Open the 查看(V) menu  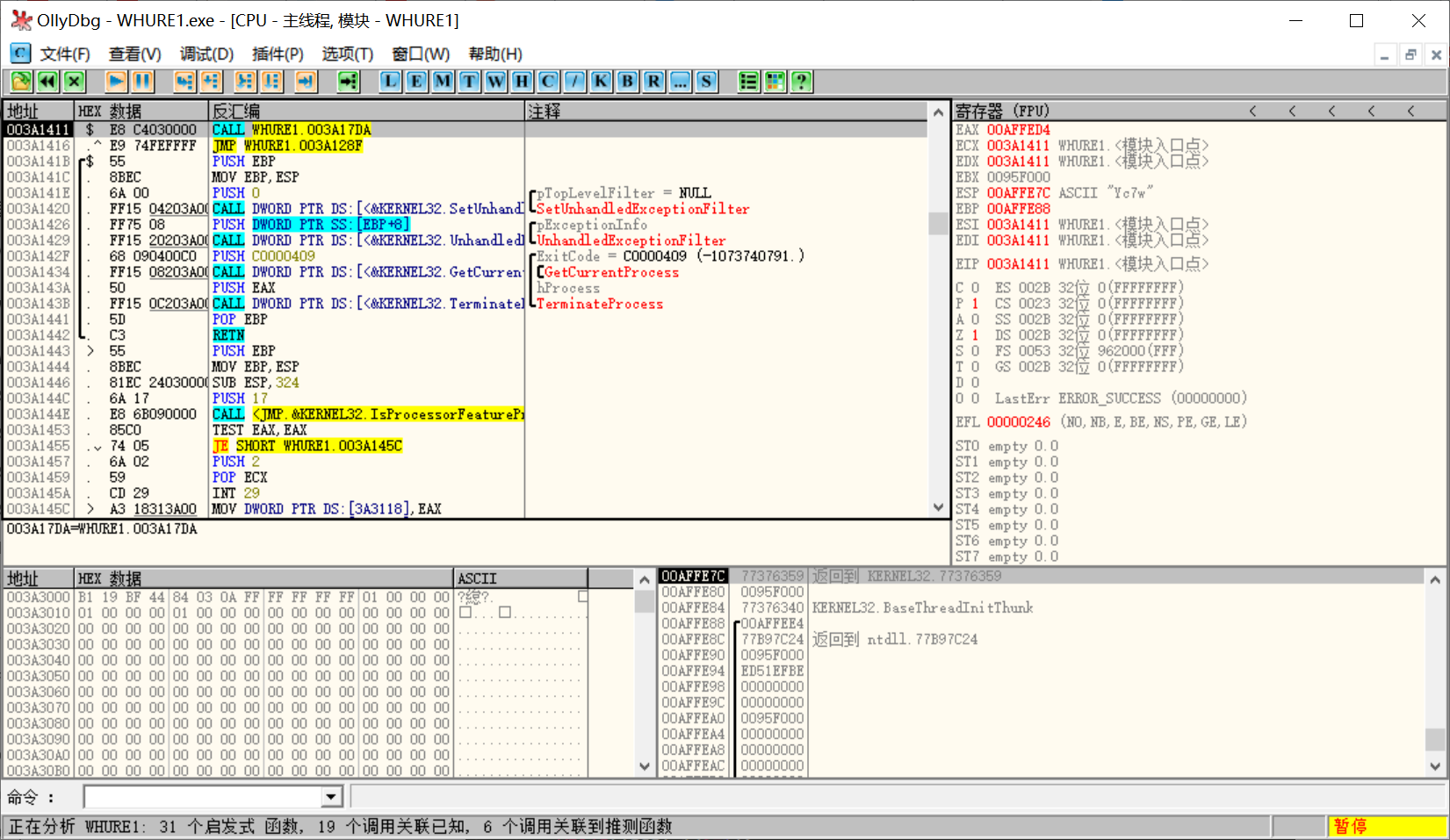[x=134, y=54]
